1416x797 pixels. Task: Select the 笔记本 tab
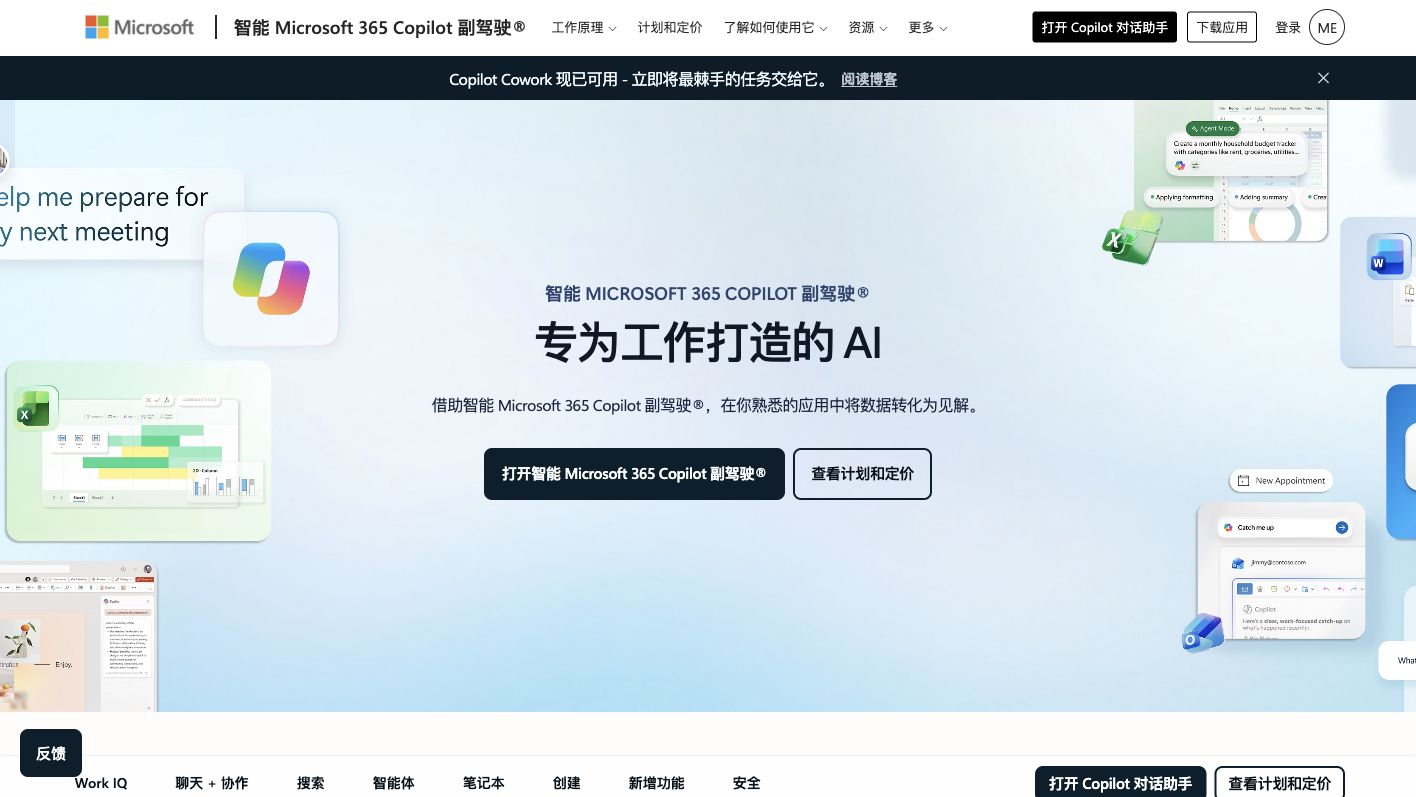[484, 783]
